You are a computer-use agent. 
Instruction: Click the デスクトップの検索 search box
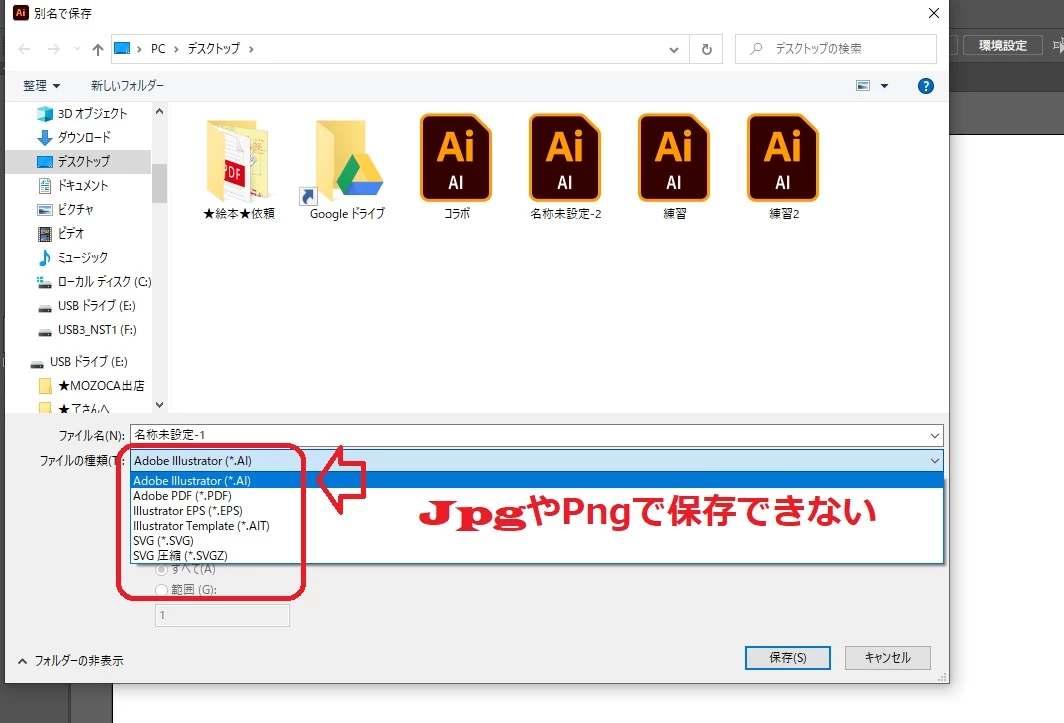pyautogui.click(x=836, y=49)
